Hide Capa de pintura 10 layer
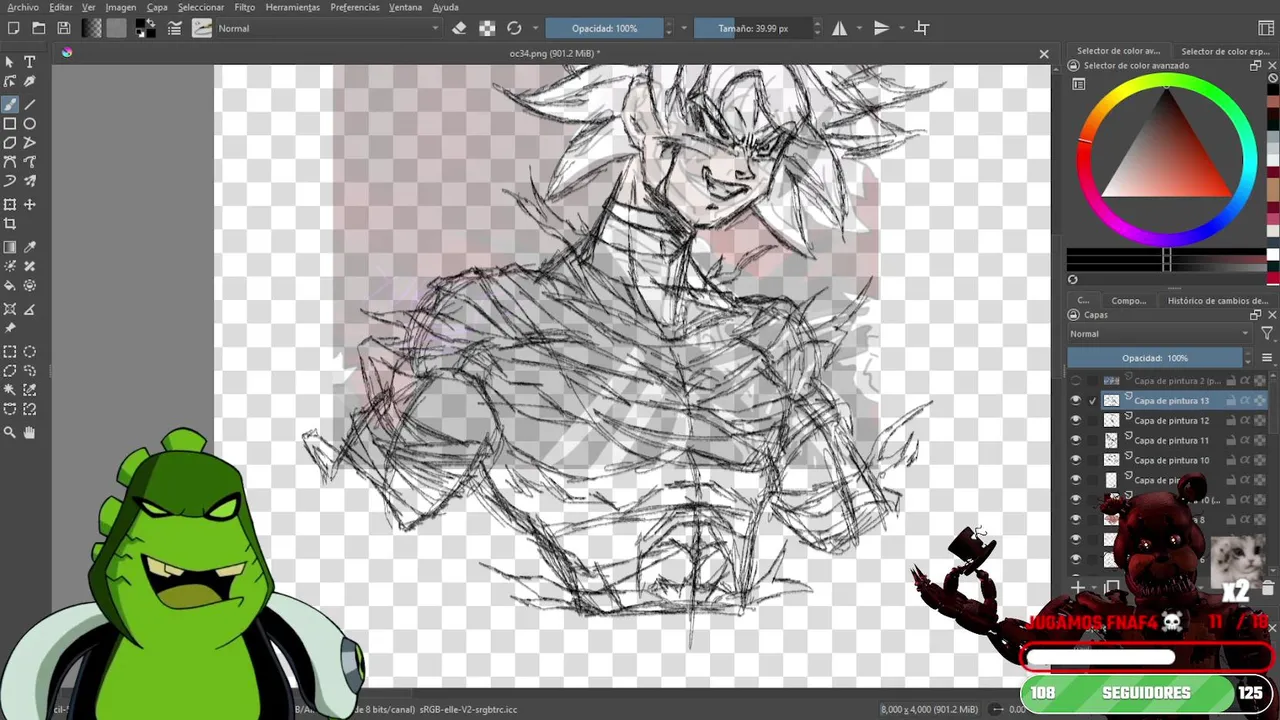 coord(1076,460)
